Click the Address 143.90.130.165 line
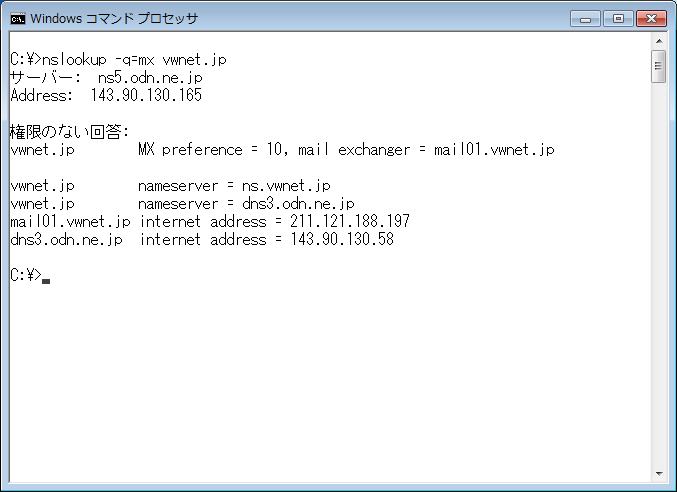The image size is (677, 492). coord(106,95)
